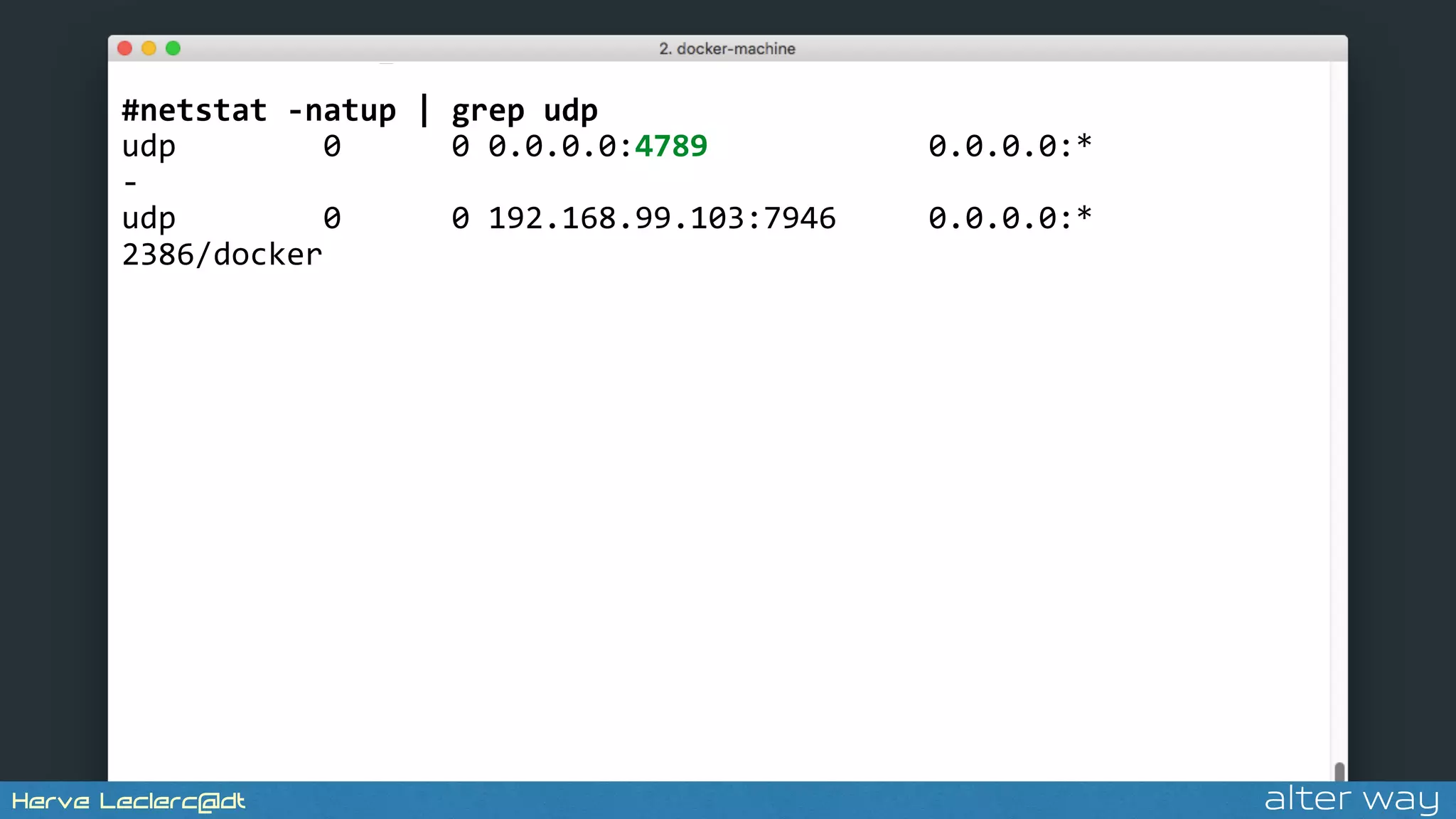Click the 'alter way' logo in footer
This screenshot has width=1456, height=819.
tap(1351, 799)
